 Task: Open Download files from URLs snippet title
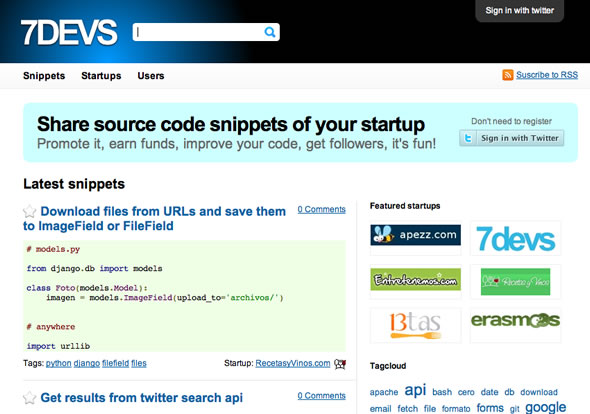point(154,219)
